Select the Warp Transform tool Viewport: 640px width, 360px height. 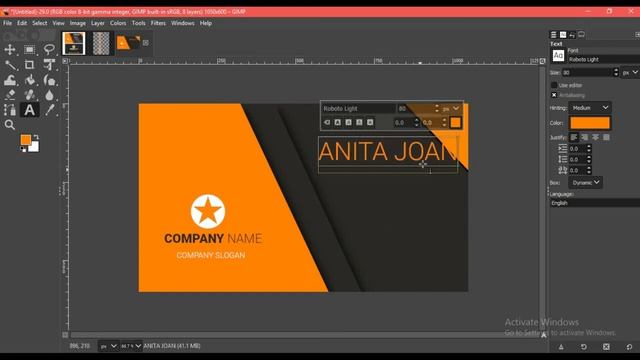[9, 80]
